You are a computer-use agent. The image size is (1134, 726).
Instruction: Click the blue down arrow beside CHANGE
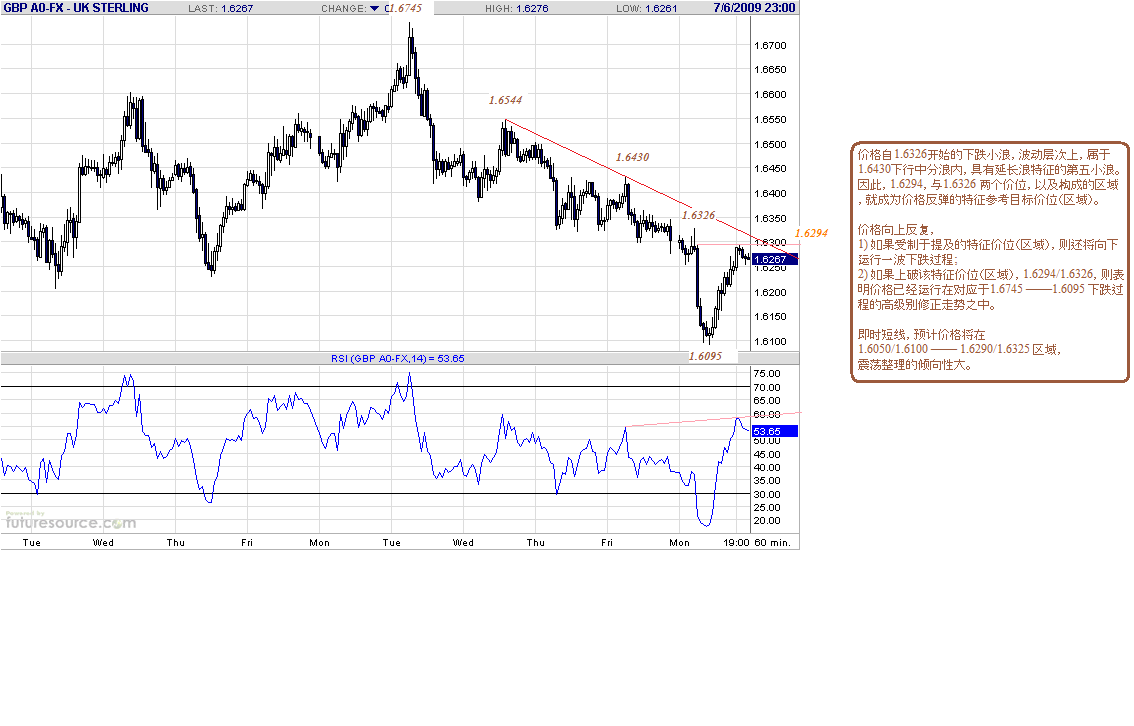pyautogui.click(x=374, y=9)
